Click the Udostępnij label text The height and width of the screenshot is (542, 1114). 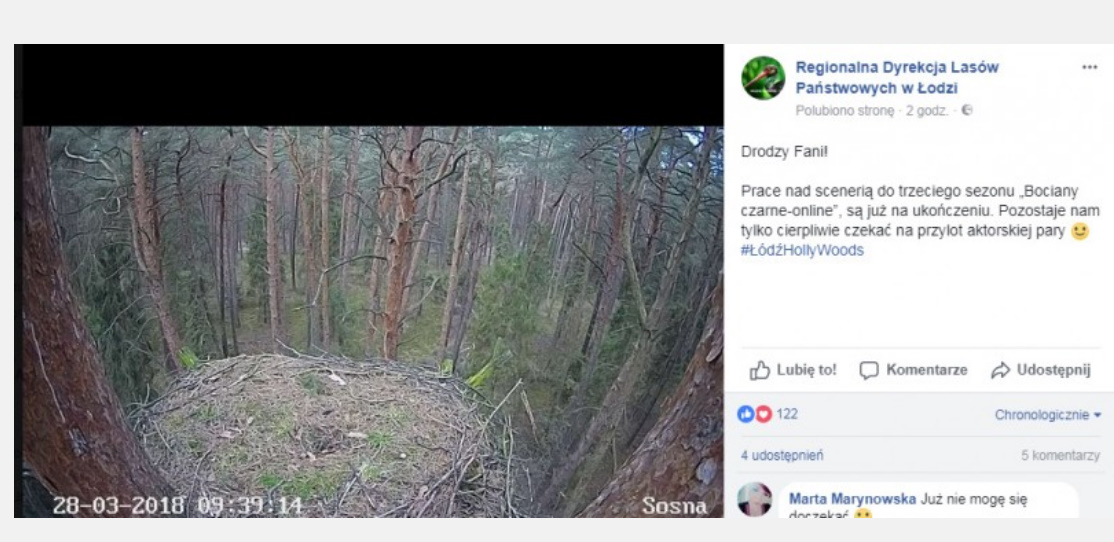(x=1053, y=370)
